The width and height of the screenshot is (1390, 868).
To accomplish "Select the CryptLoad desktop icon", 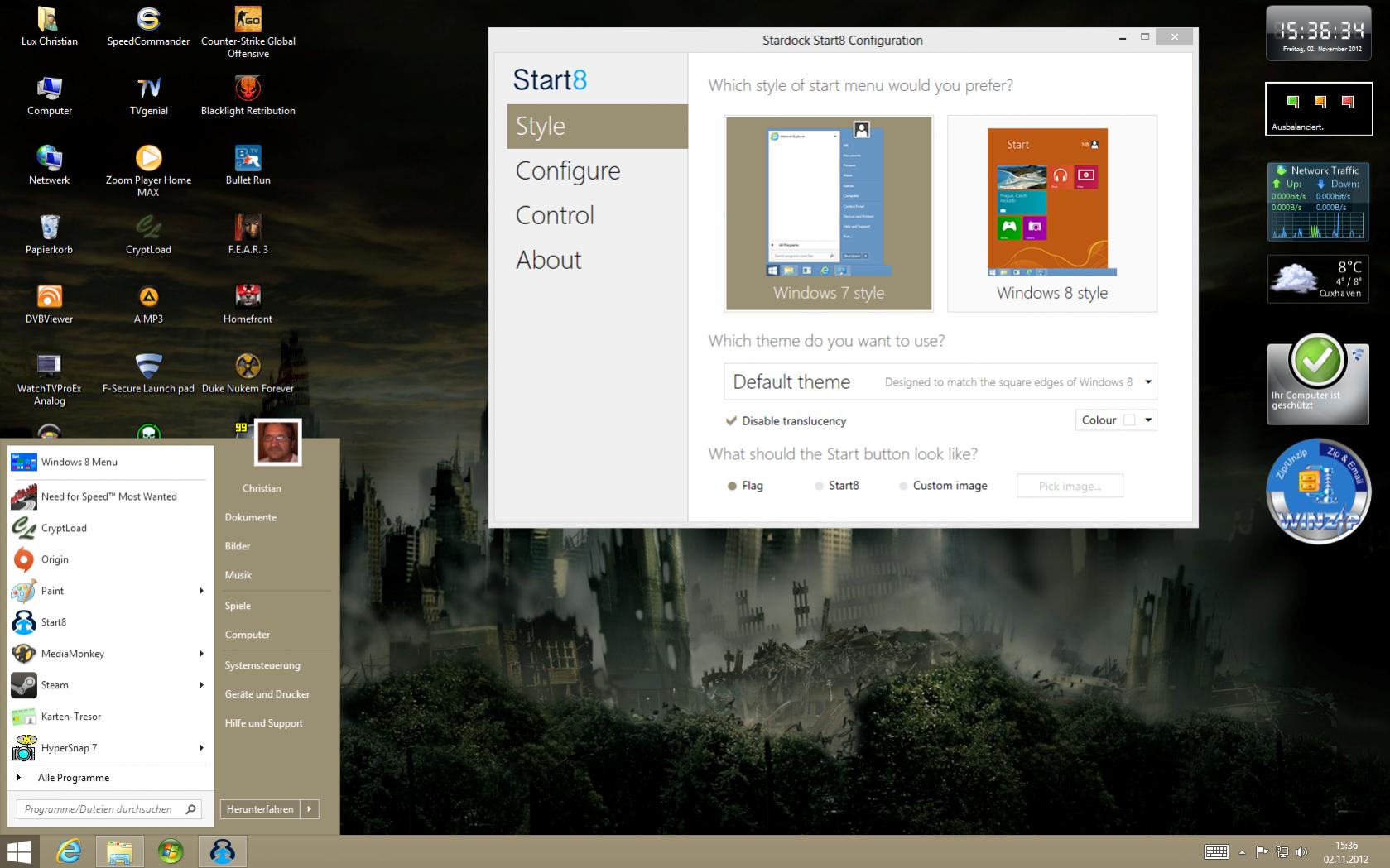I will 148,236.
